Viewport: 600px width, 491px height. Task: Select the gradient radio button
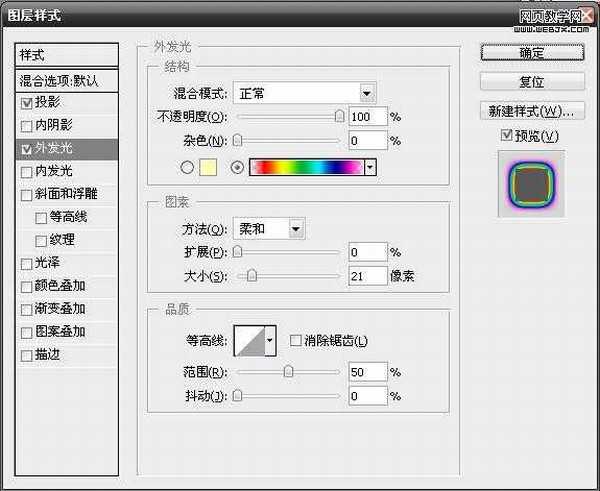click(237, 167)
